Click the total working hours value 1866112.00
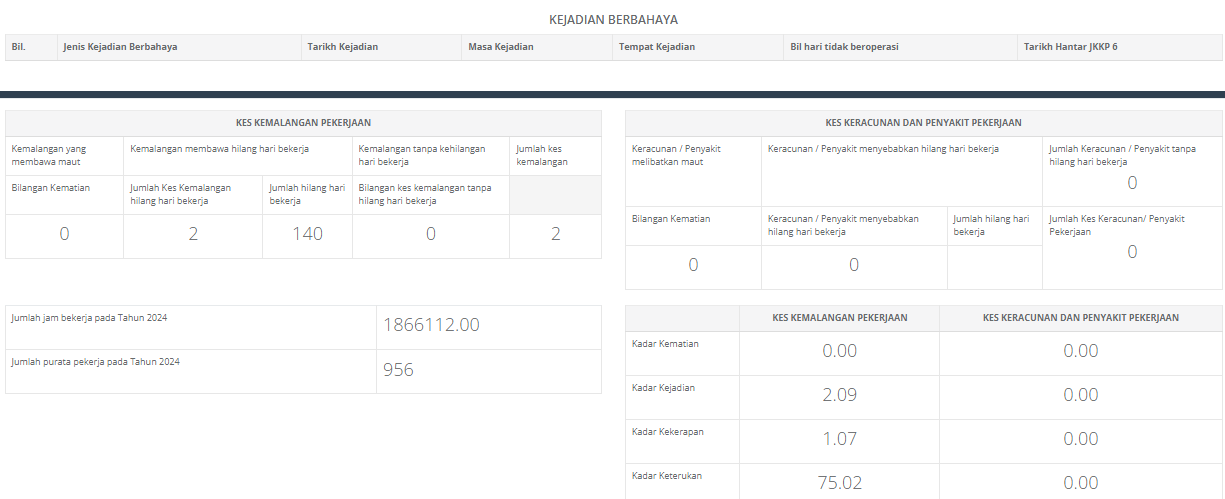The width and height of the screenshot is (1225, 499). pos(432,325)
